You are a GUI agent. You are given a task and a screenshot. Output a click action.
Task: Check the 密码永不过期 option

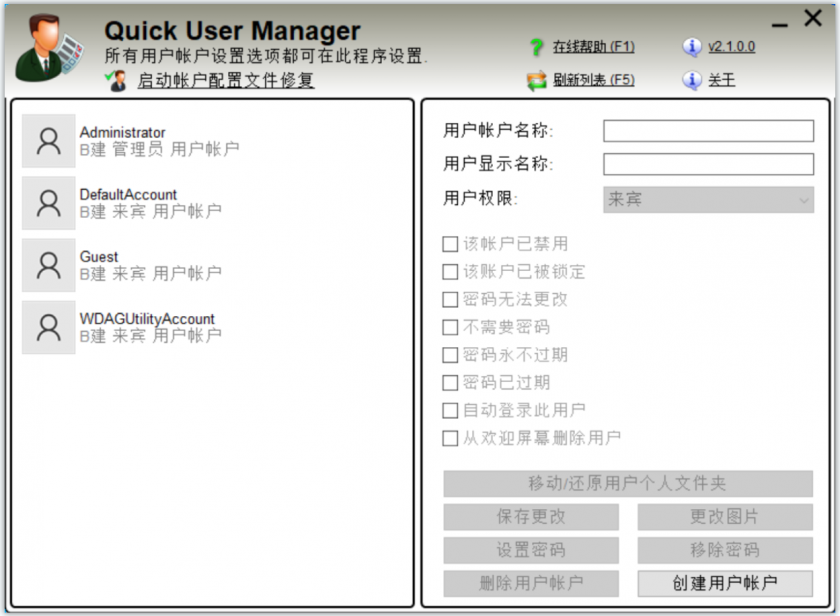(x=451, y=354)
